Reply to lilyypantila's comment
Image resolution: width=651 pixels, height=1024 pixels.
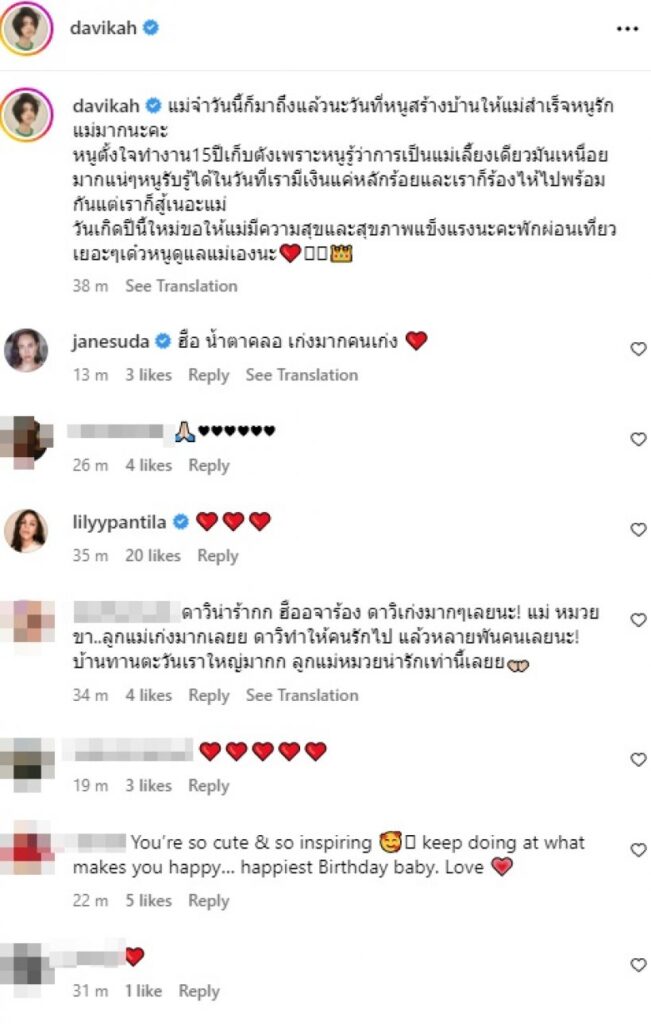point(218,556)
